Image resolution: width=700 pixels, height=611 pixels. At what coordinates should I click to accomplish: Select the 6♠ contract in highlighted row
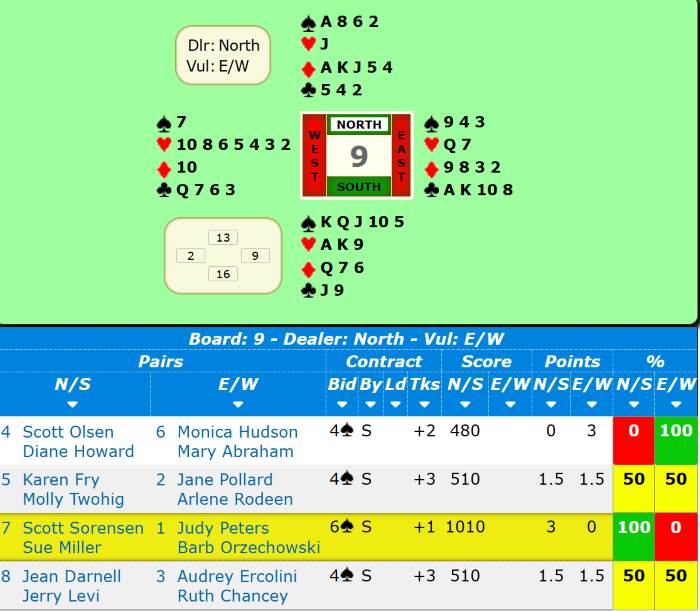(x=342, y=528)
